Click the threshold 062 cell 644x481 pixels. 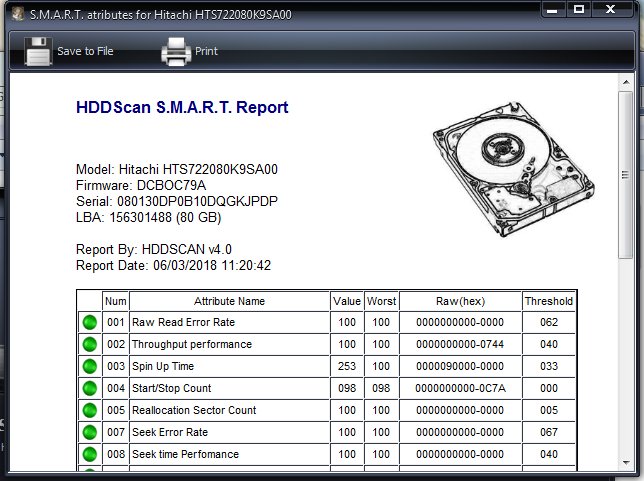[x=549, y=322]
